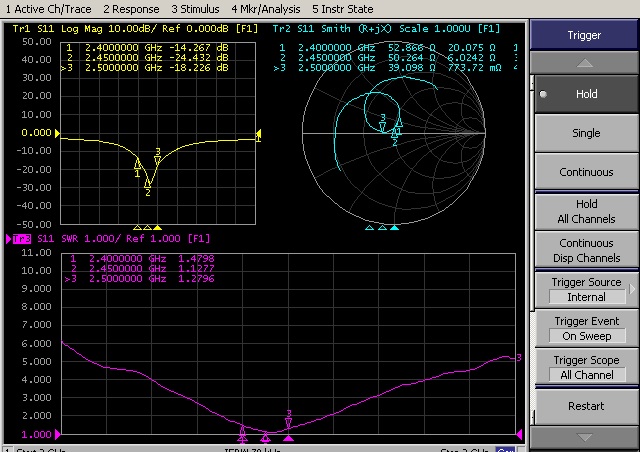The image size is (640, 452).
Task: Open the Active Ch/Trace menu
Action: [48, 8]
